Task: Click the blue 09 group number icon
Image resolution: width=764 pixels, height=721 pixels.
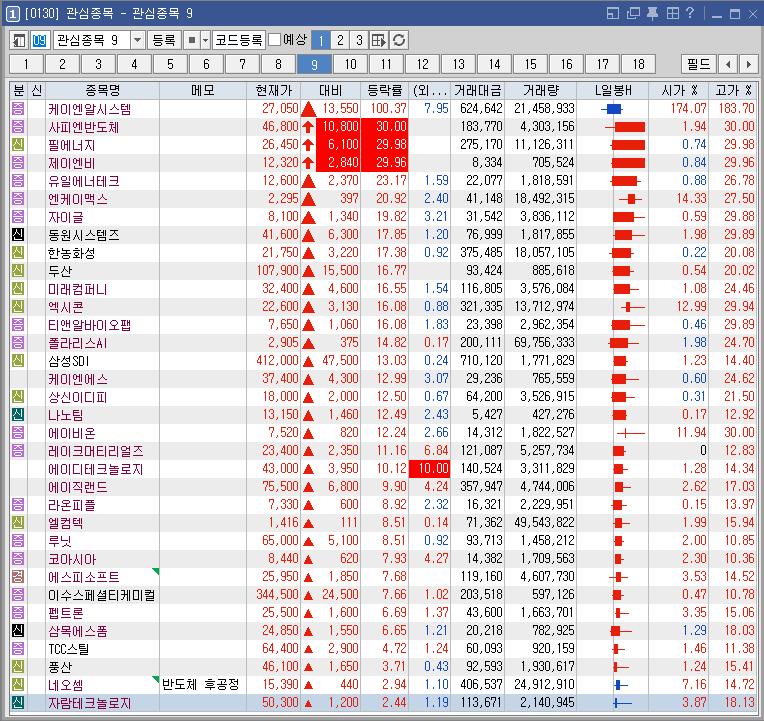Action: (x=39, y=40)
